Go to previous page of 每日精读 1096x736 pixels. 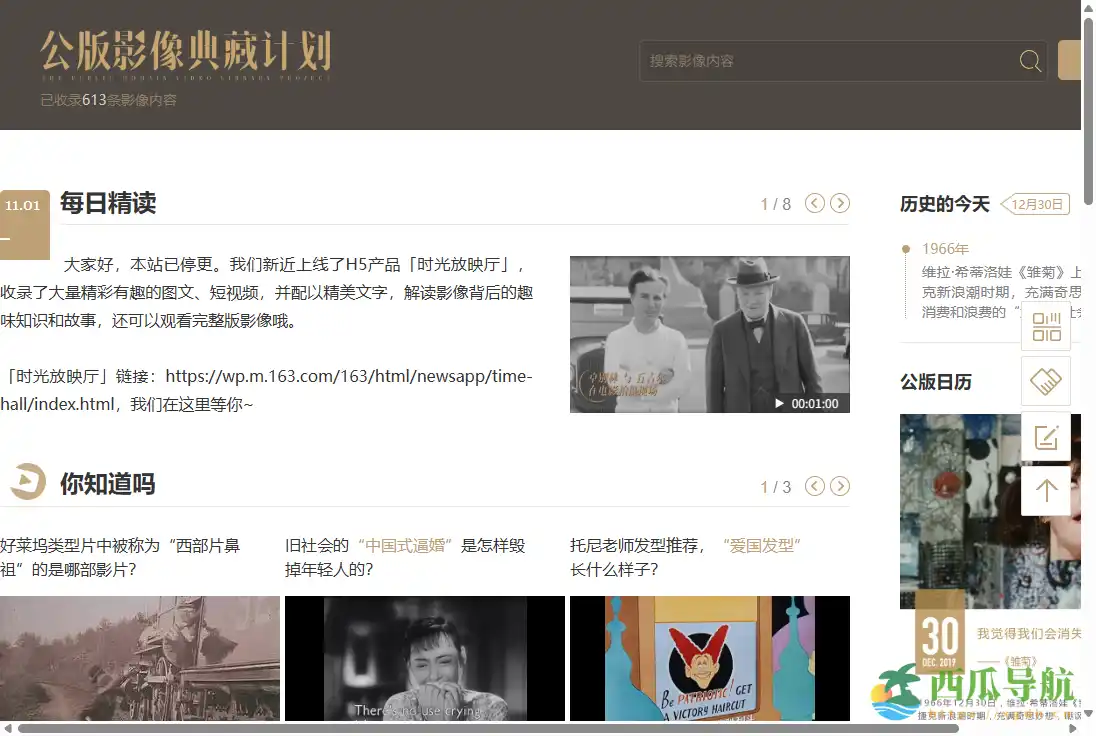click(815, 204)
